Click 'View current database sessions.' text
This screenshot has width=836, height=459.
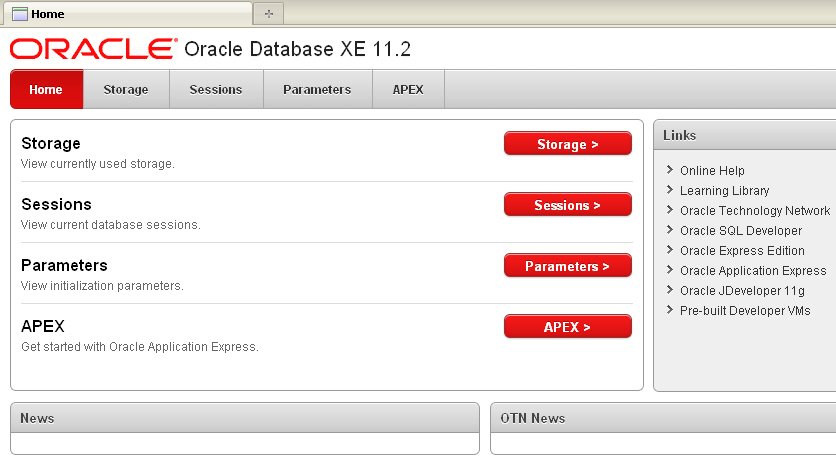point(110,225)
